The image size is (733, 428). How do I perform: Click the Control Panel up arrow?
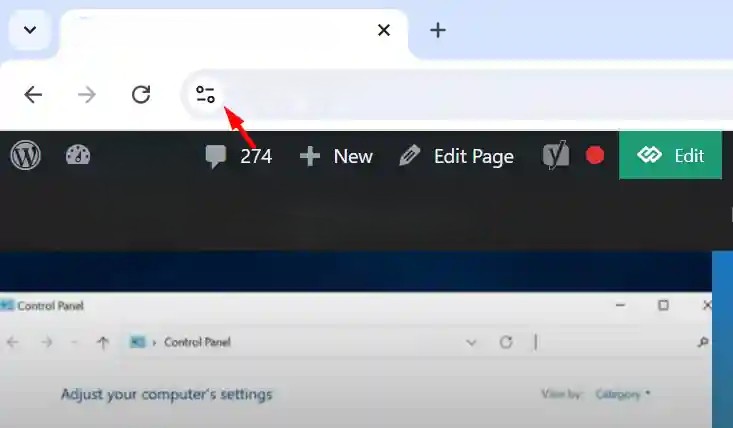103,342
